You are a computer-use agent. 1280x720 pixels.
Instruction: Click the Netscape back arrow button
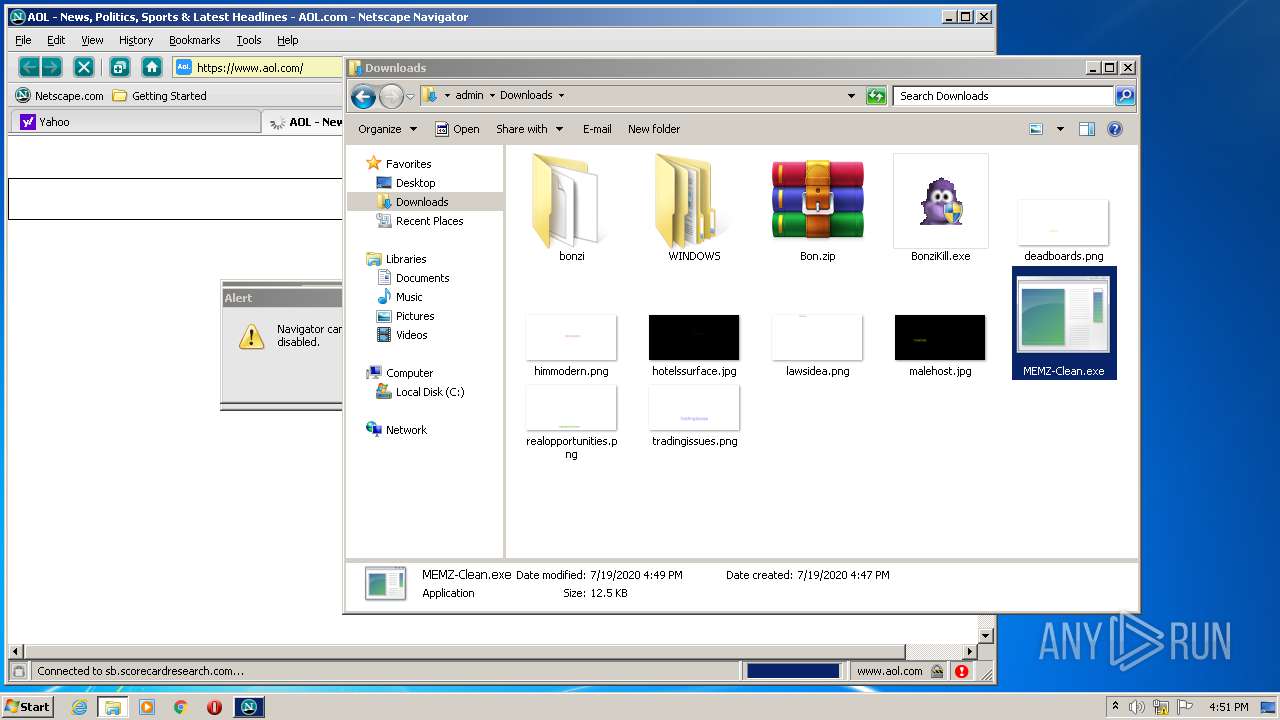pos(29,67)
